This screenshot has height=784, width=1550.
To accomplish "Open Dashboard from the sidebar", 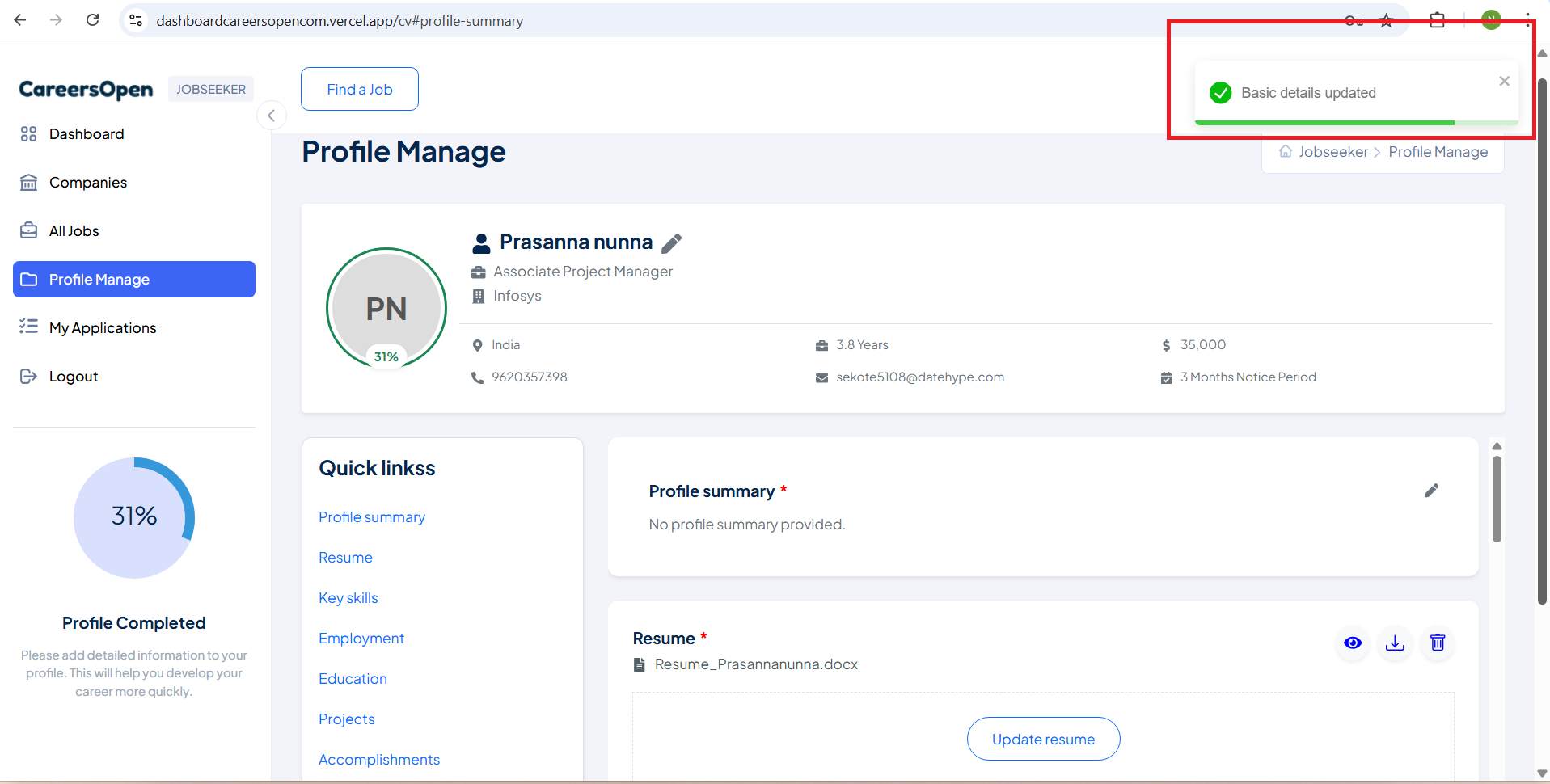I will [x=87, y=134].
